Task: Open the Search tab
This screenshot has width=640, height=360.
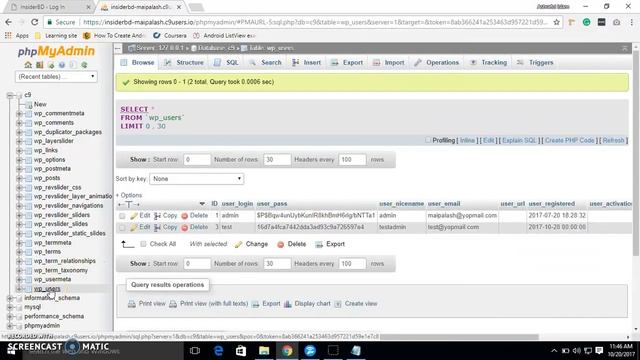Action: point(265,62)
